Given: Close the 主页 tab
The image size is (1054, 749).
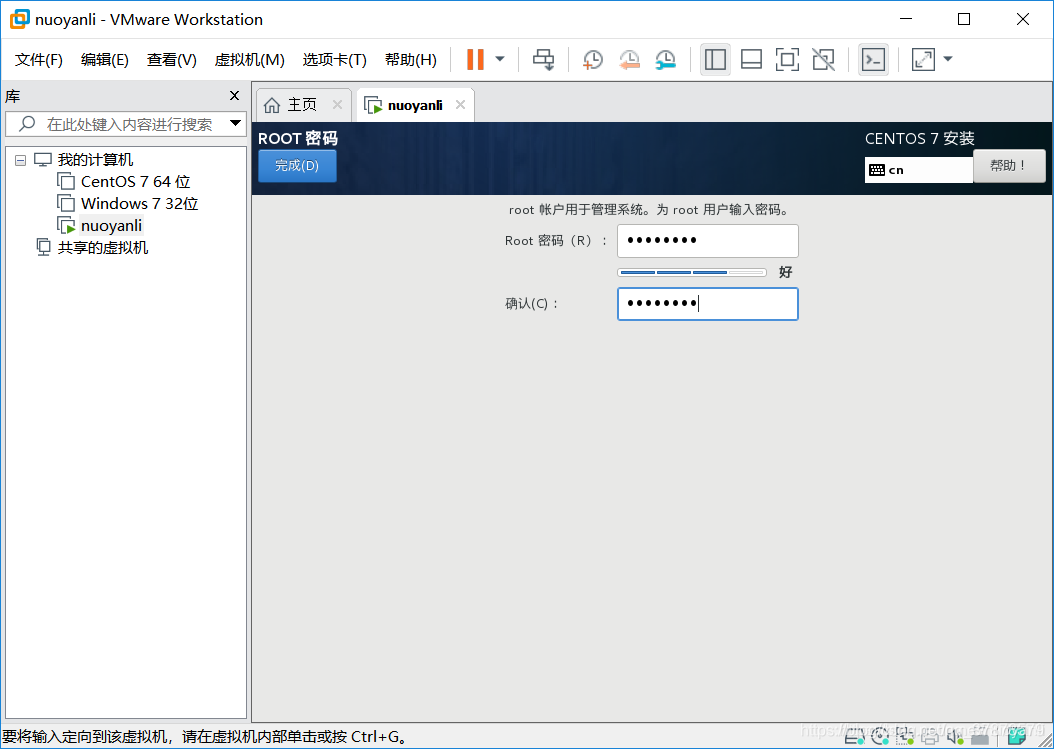Looking at the screenshot, I should (337, 105).
